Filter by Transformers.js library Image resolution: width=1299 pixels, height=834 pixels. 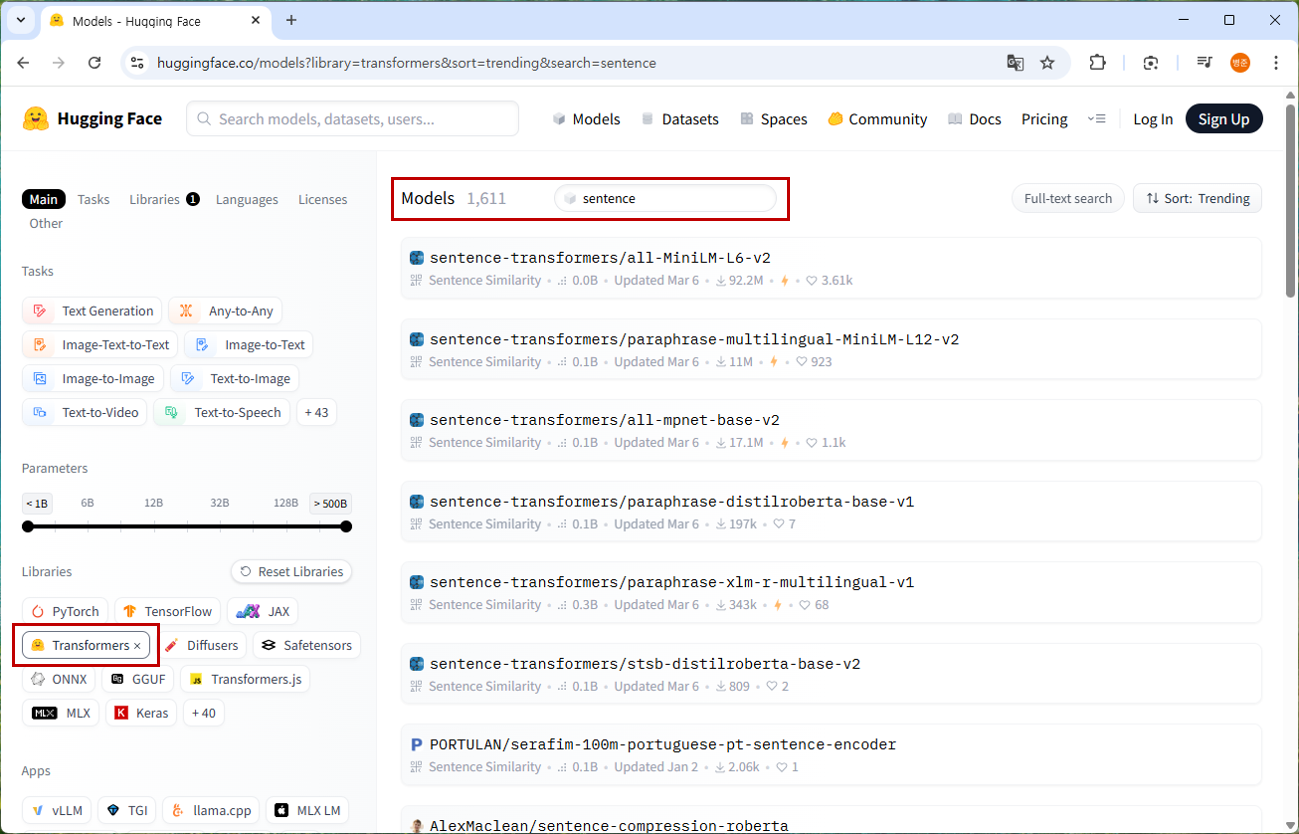(x=245, y=679)
